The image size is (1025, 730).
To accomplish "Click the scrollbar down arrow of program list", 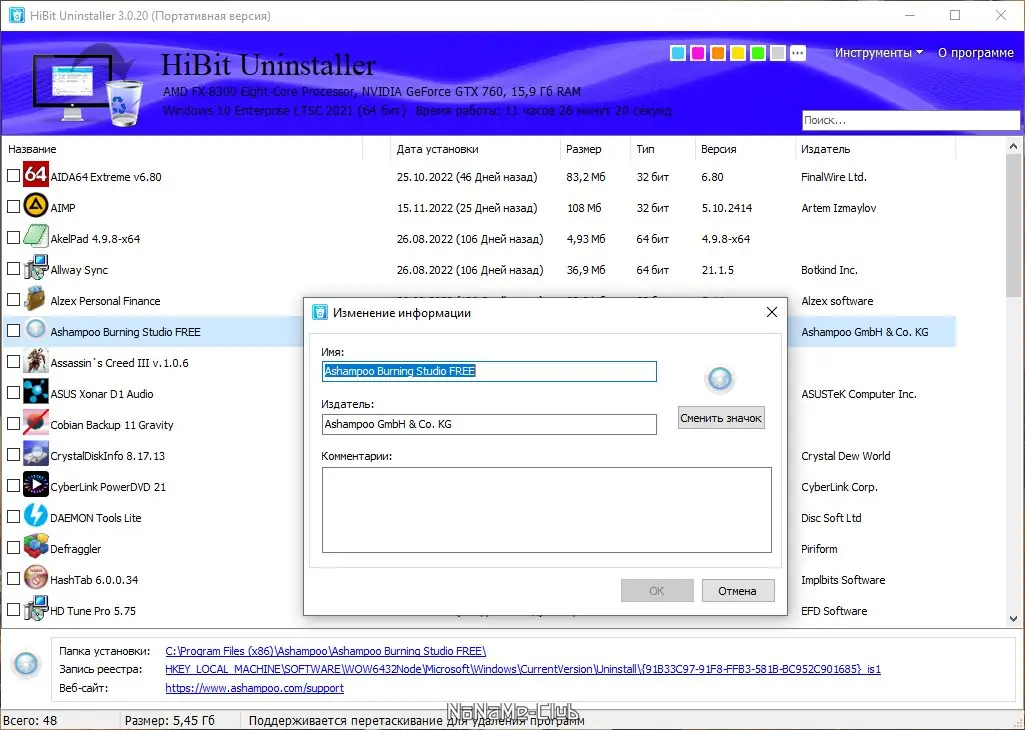I will (1013, 618).
